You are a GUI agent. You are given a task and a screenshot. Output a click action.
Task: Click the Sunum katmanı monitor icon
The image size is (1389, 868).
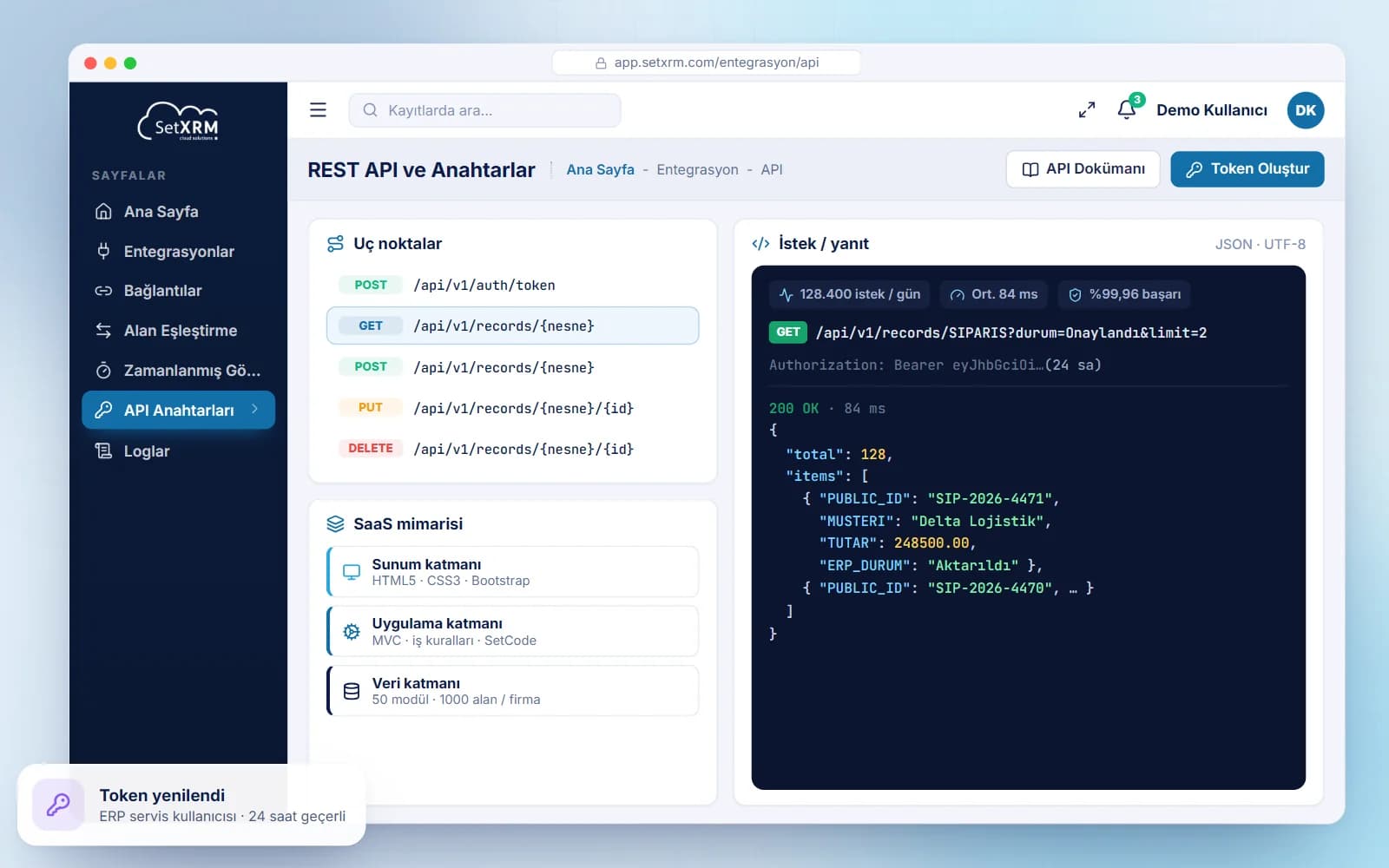click(x=352, y=572)
